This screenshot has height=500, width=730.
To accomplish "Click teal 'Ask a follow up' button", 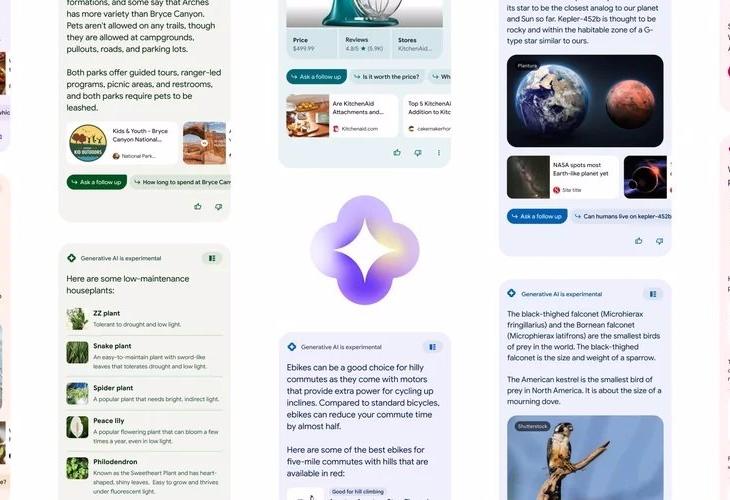I will coord(317,77).
